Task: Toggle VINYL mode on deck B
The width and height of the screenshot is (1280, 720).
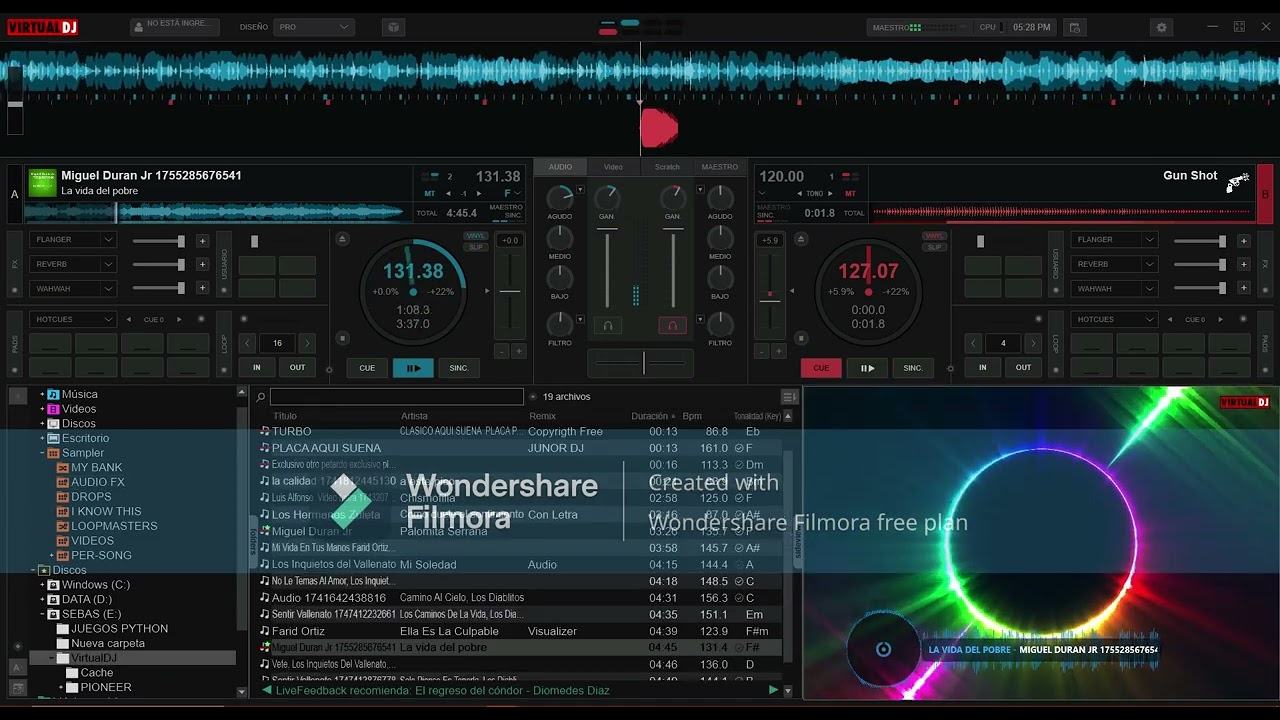Action: (x=934, y=236)
